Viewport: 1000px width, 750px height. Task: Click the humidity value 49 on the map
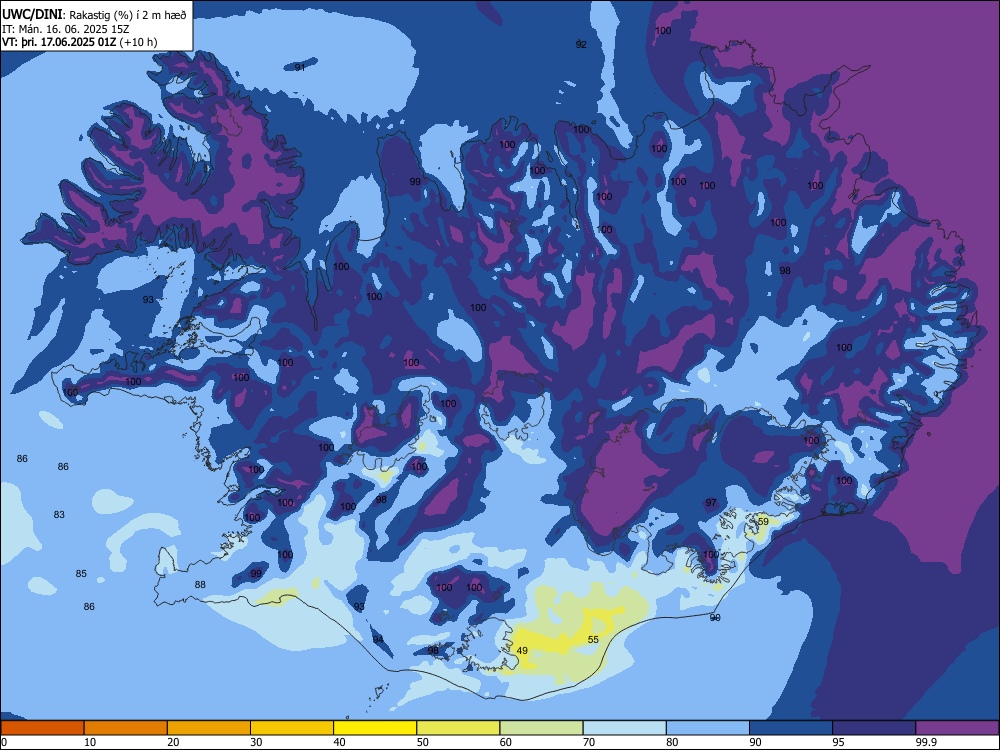point(522,651)
